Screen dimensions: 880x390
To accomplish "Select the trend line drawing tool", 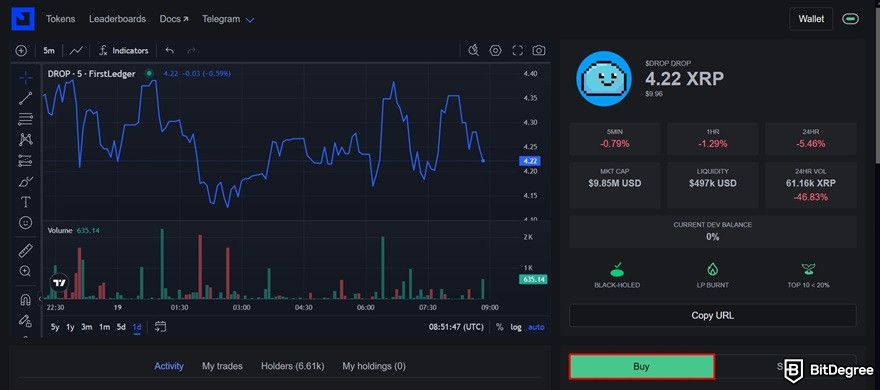I will (26, 98).
